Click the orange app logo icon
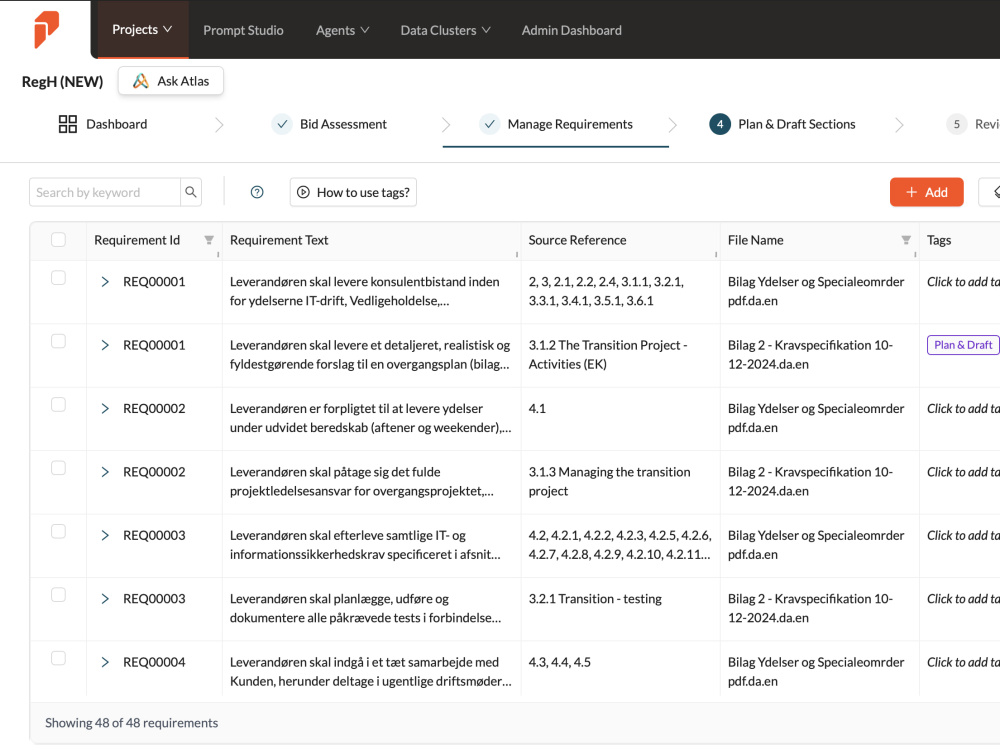Image resolution: width=1000 pixels, height=750 pixels. (47, 29)
